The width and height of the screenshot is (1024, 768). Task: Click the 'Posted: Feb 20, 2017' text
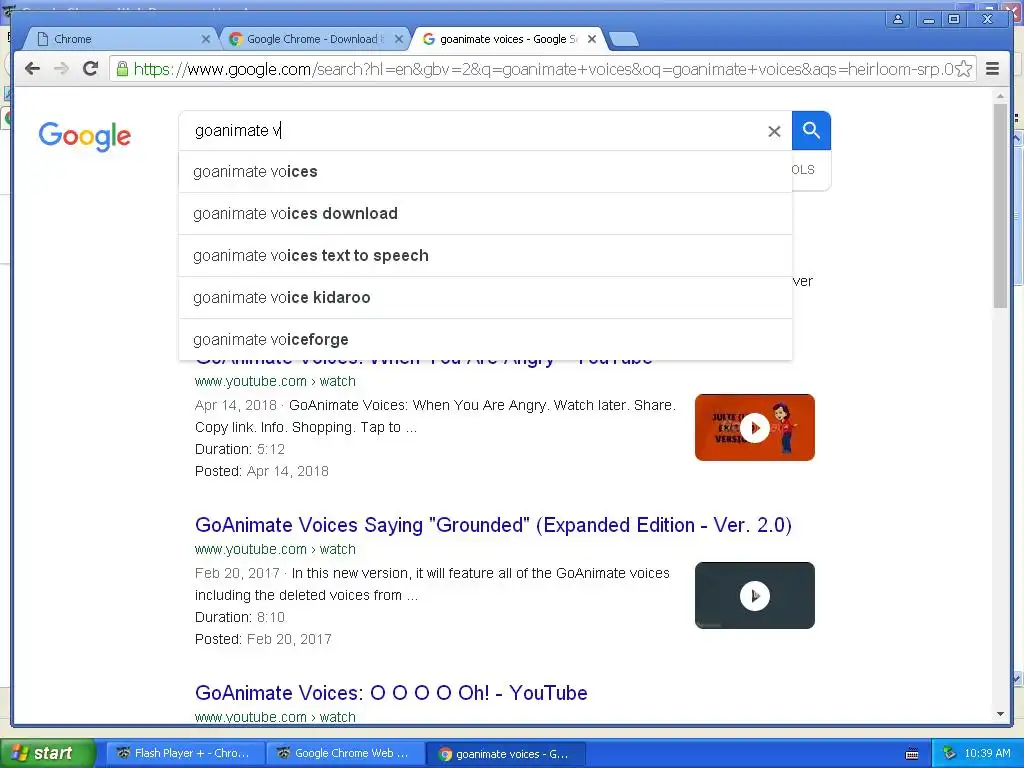pyautogui.click(x=263, y=639)
